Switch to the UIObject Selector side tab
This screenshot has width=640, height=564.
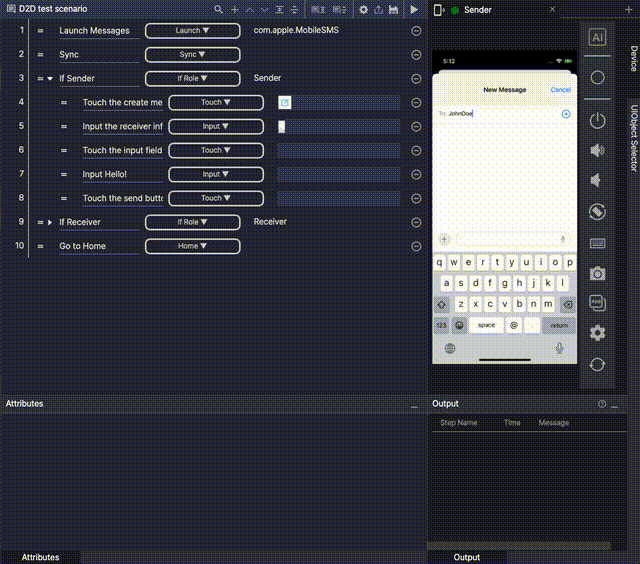point(633,138)
